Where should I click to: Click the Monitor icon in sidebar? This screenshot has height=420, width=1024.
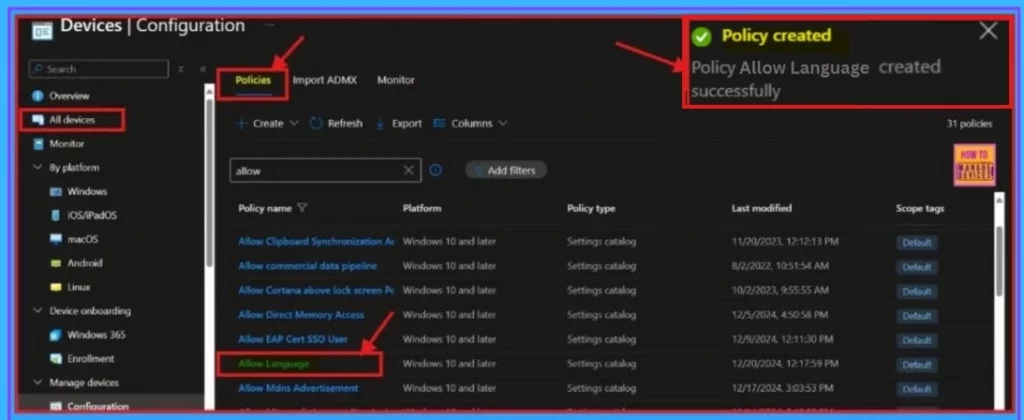point(38,144)
